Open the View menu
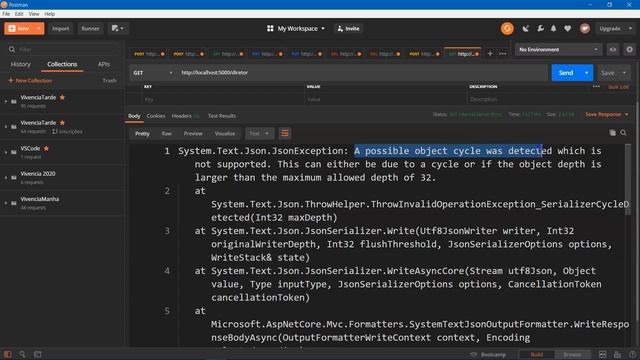Screen dimensions: 640x360 34,14
